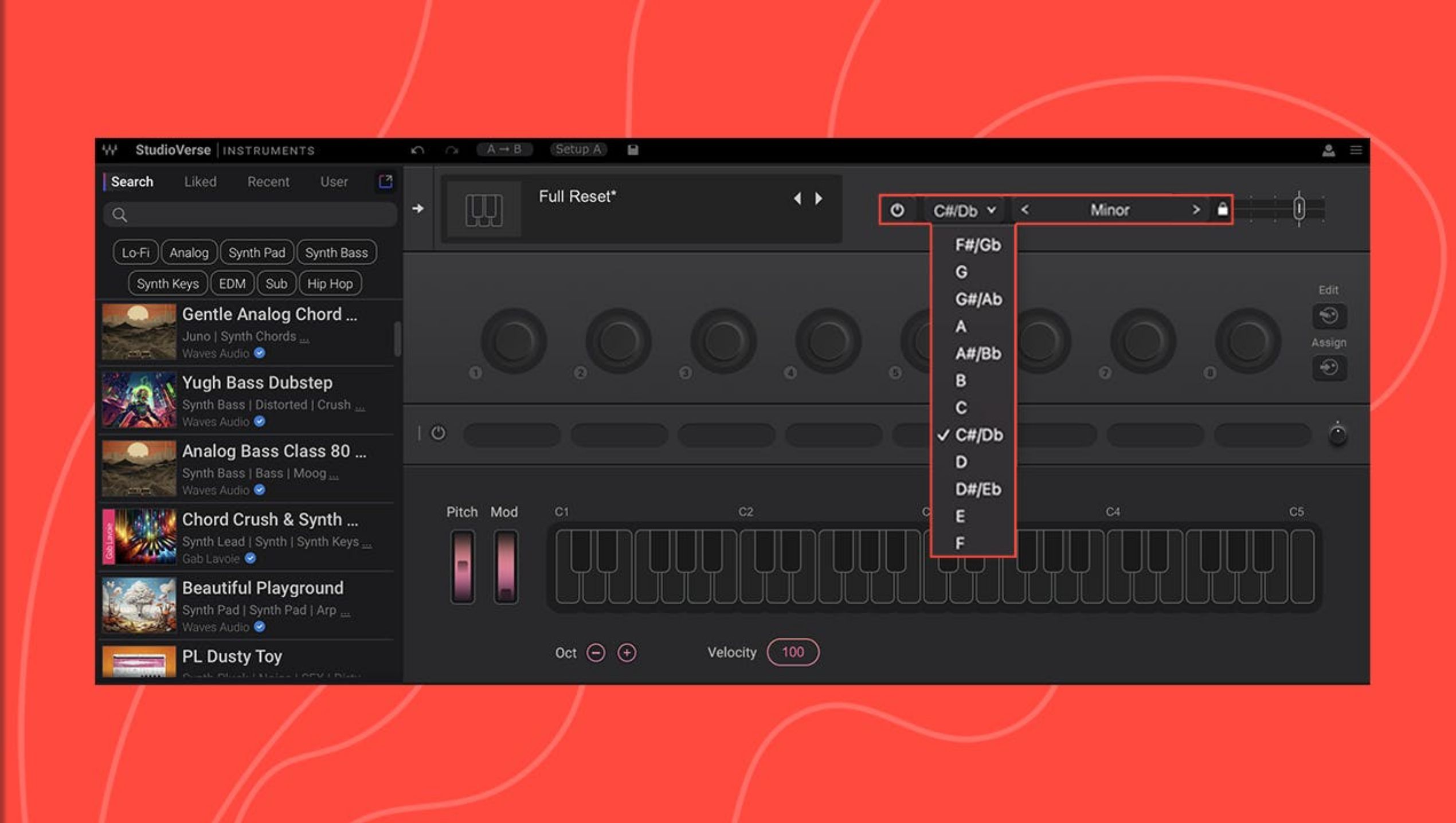Select the Chord Crush & Synth preset
This screenshot has width=1456, height=823.
click(x=248, y=538)
